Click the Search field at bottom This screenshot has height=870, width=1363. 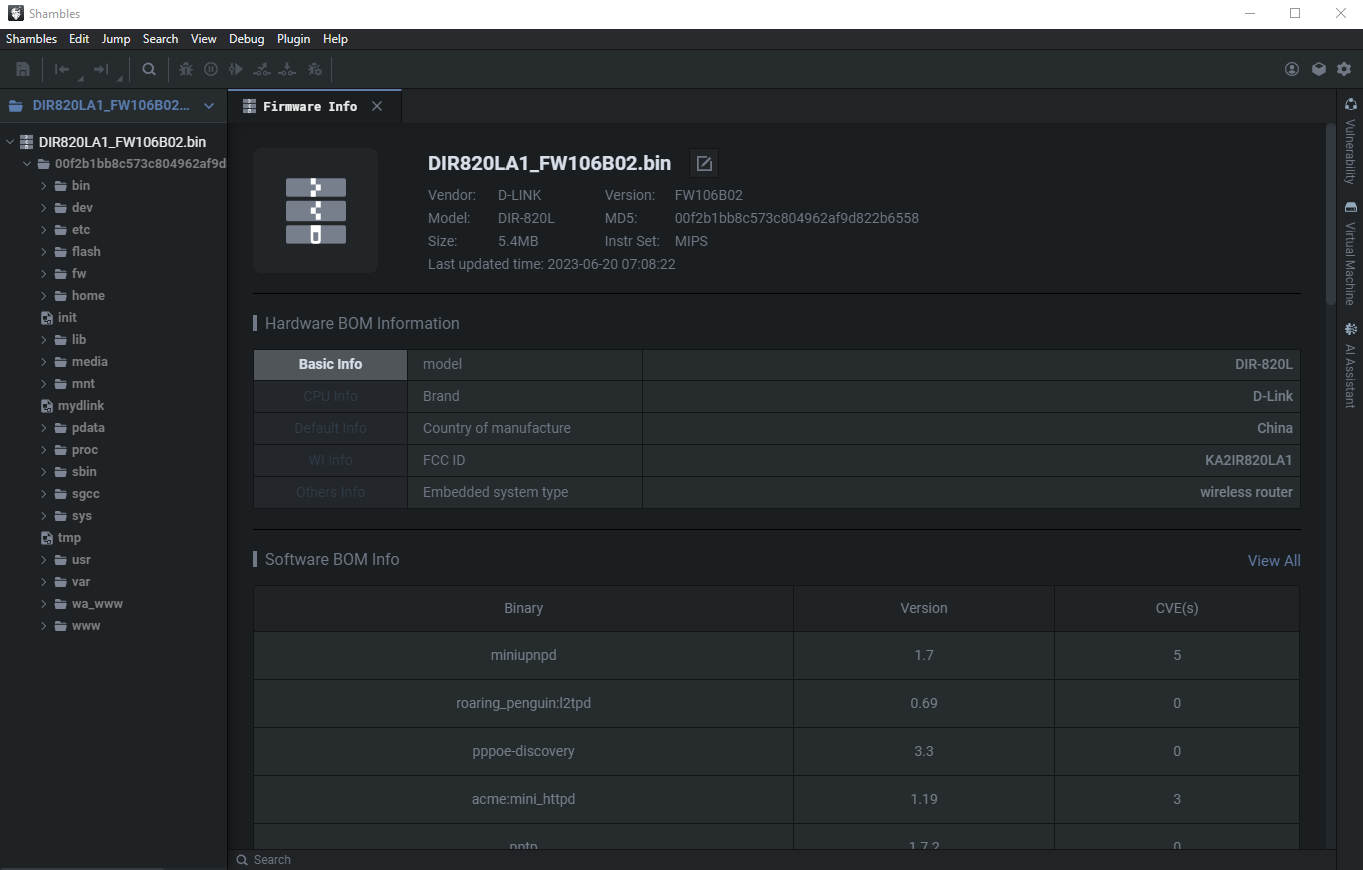(780, 859)
